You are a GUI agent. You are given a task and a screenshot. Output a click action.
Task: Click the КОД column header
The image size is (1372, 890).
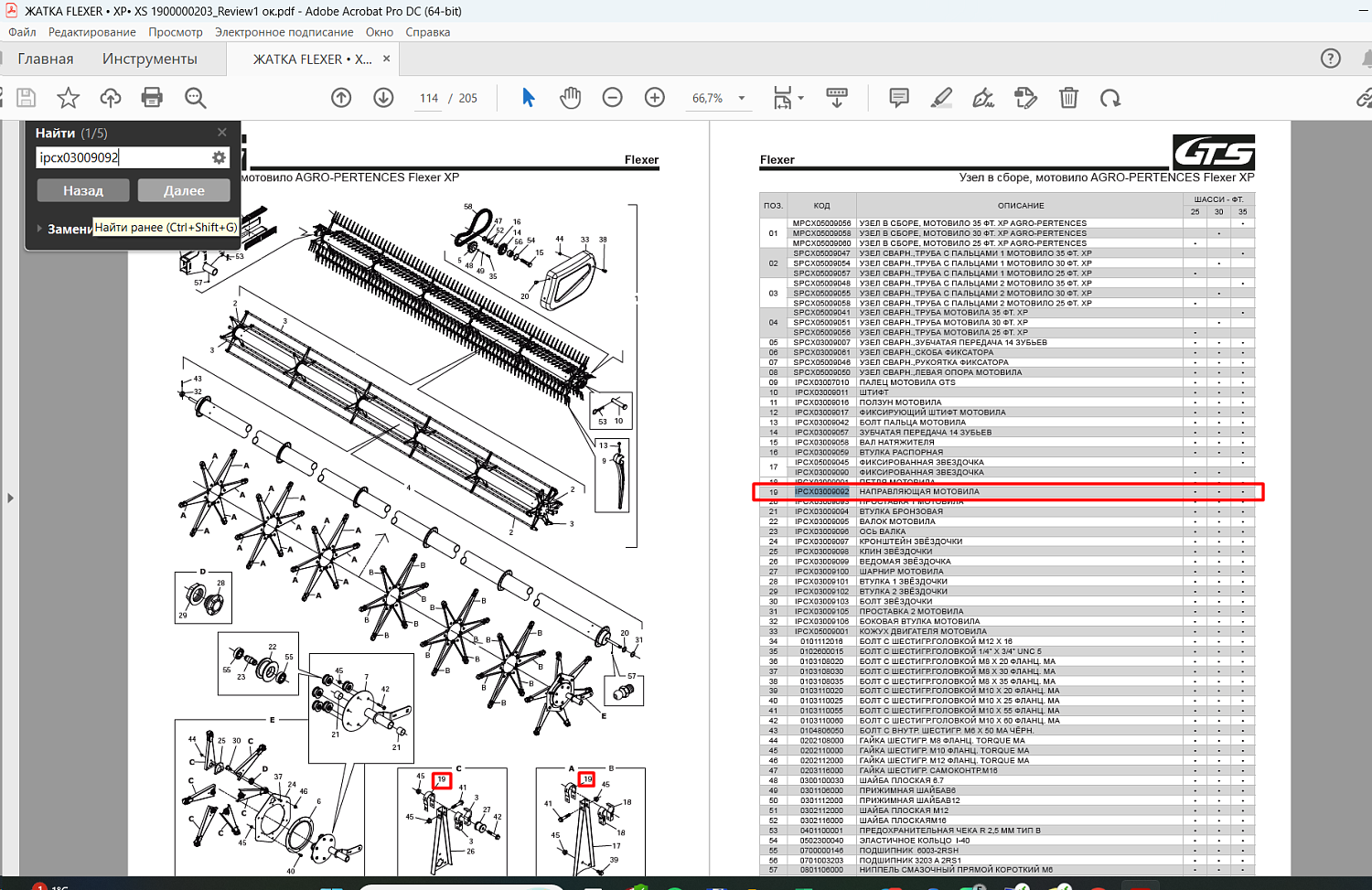point(821,206)
